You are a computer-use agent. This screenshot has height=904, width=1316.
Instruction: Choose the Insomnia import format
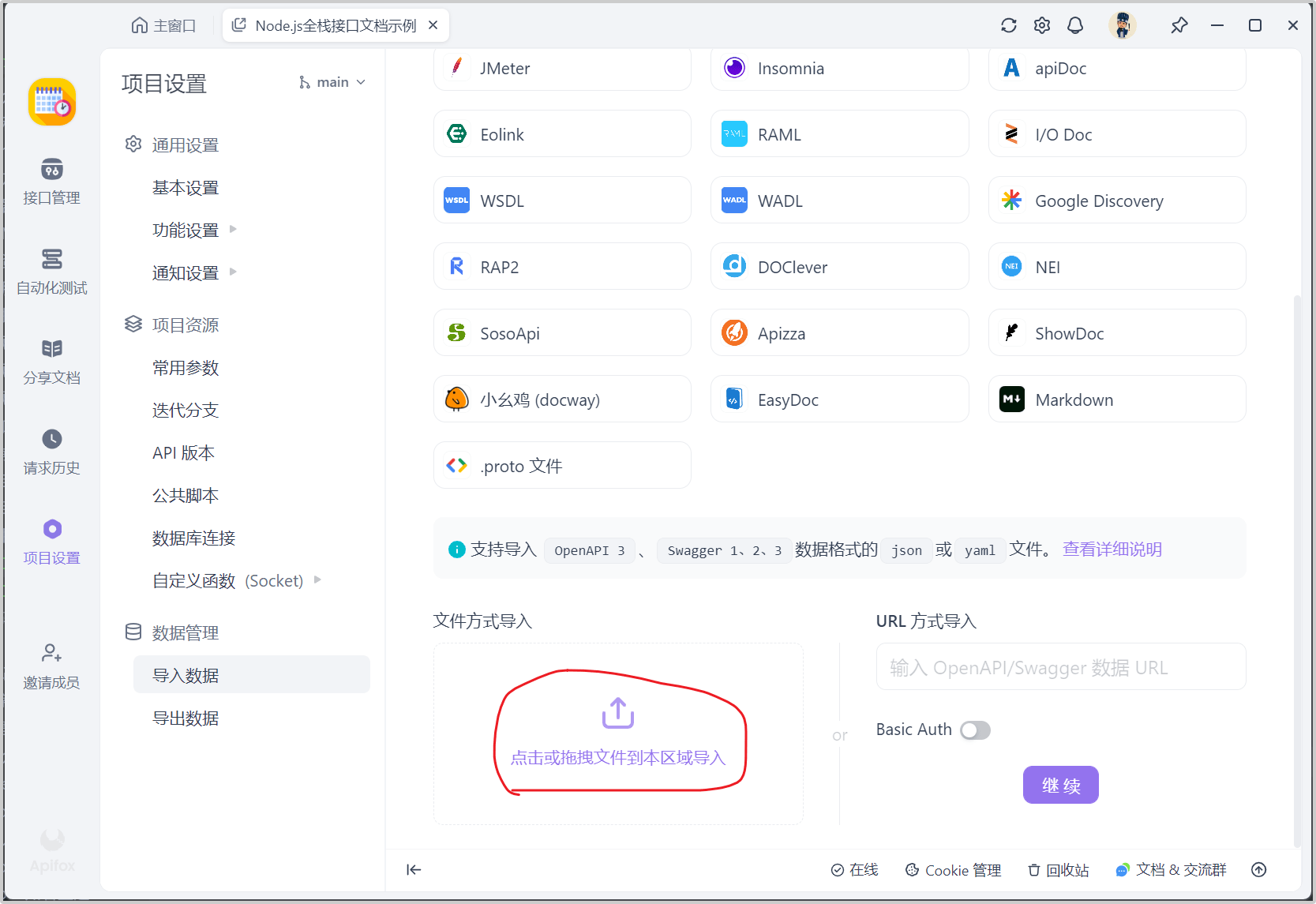click(x=840, y=69)
